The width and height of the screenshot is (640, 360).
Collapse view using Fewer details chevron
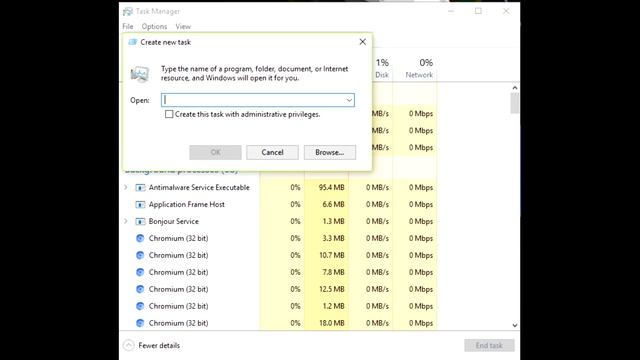pyautogui.click(x=129, y=345)
